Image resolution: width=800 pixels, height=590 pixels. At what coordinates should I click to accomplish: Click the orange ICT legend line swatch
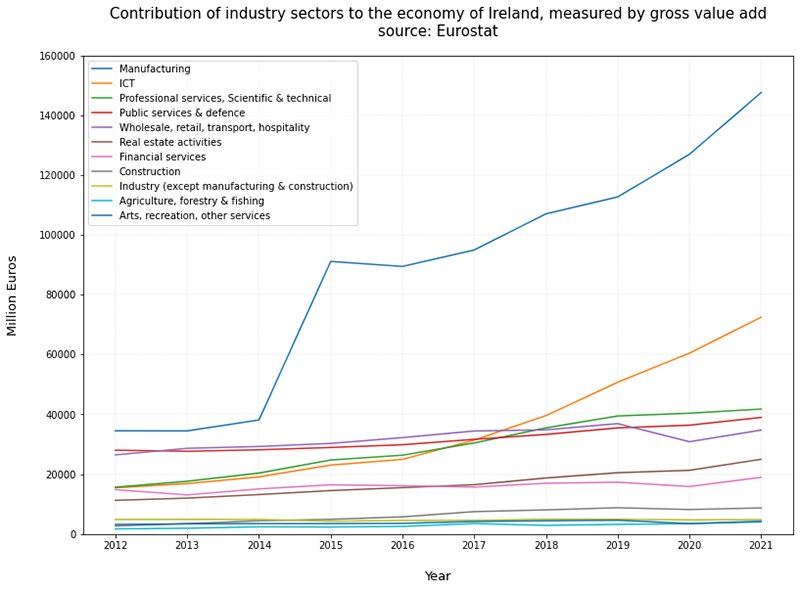(x=103, y=84)
